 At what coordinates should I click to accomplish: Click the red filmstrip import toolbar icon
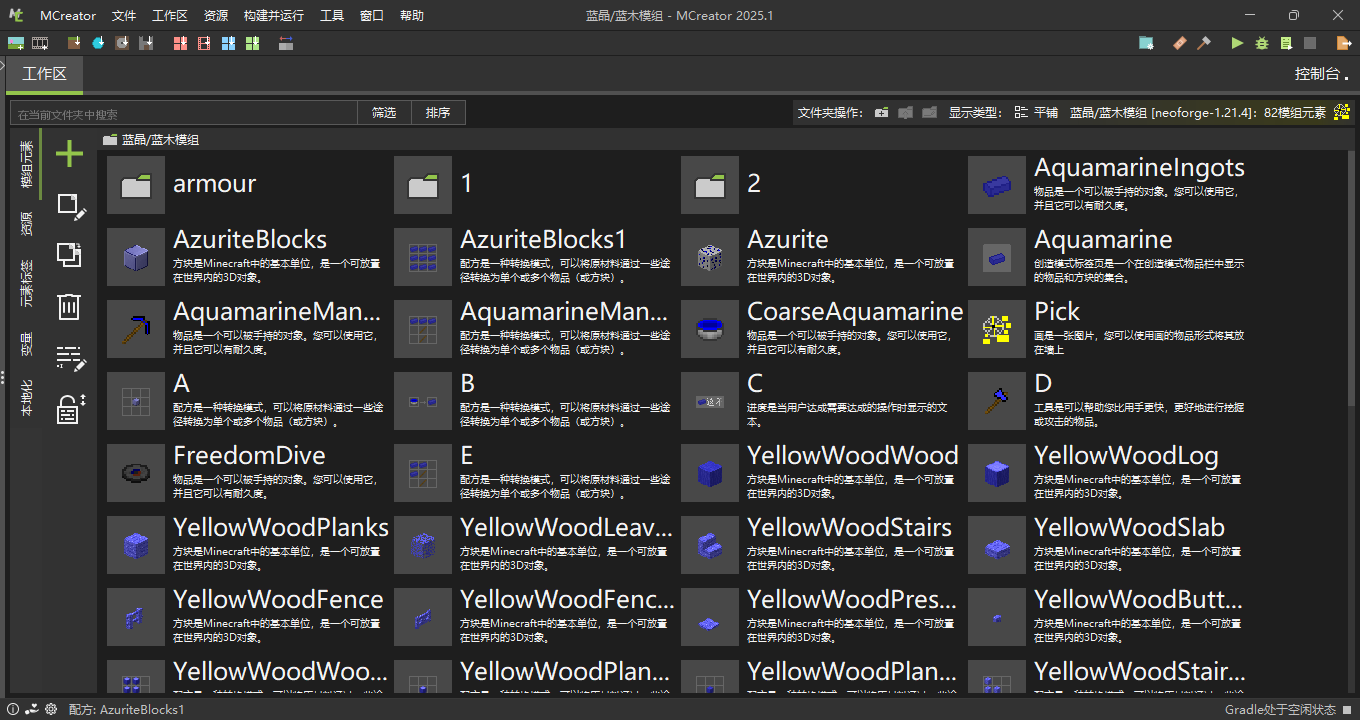[204, 43]
